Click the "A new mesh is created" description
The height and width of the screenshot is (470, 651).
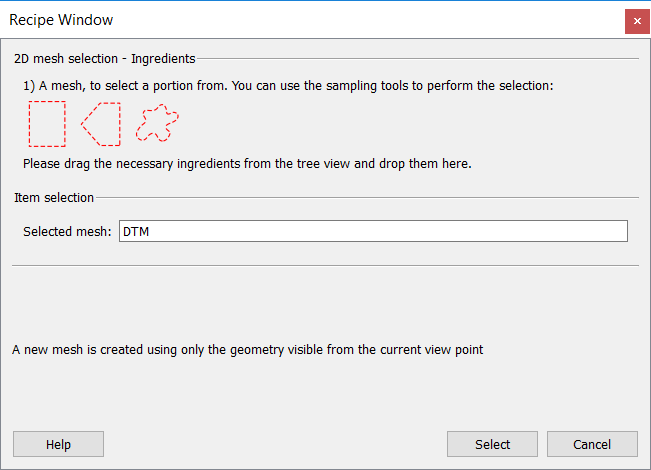(x=247, y=350)
